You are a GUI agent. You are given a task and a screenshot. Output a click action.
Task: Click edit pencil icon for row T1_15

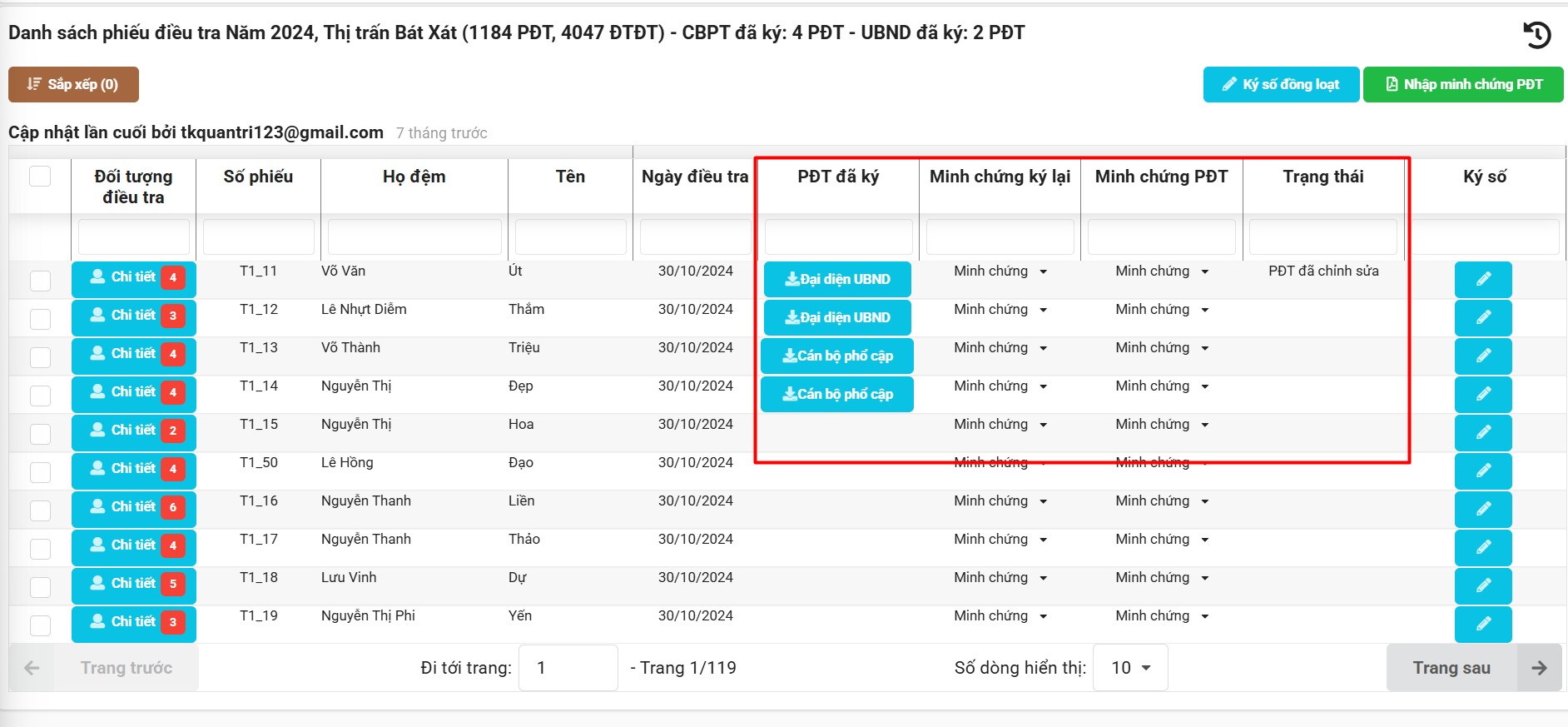(1483, 433)
